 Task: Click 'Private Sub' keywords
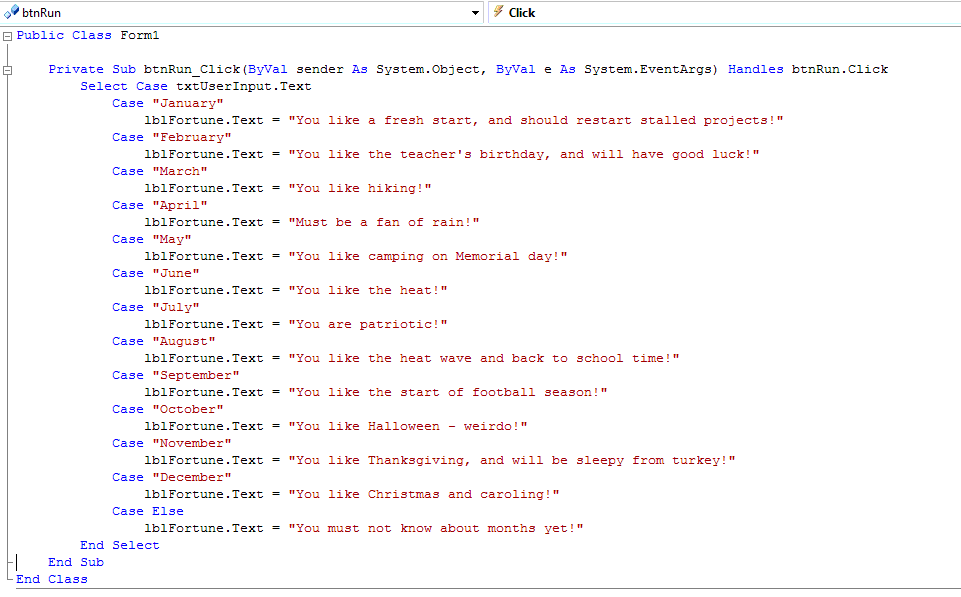92,69
